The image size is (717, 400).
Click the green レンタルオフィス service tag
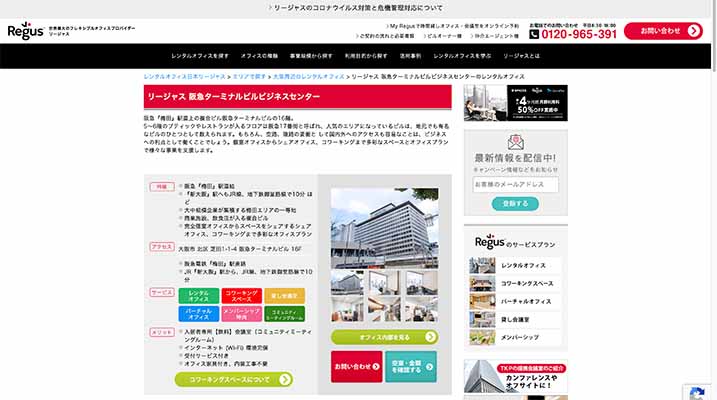click(198, 296)
